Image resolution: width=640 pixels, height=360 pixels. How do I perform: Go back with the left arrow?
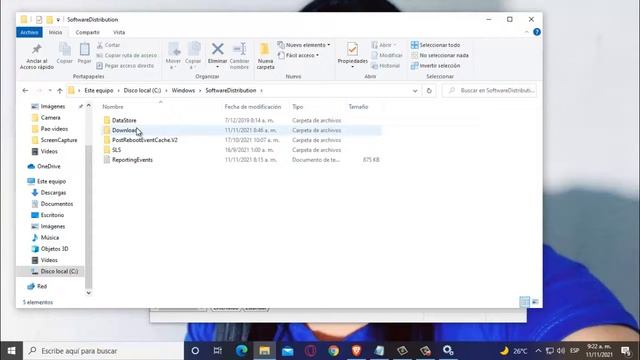tap(25, 91)
